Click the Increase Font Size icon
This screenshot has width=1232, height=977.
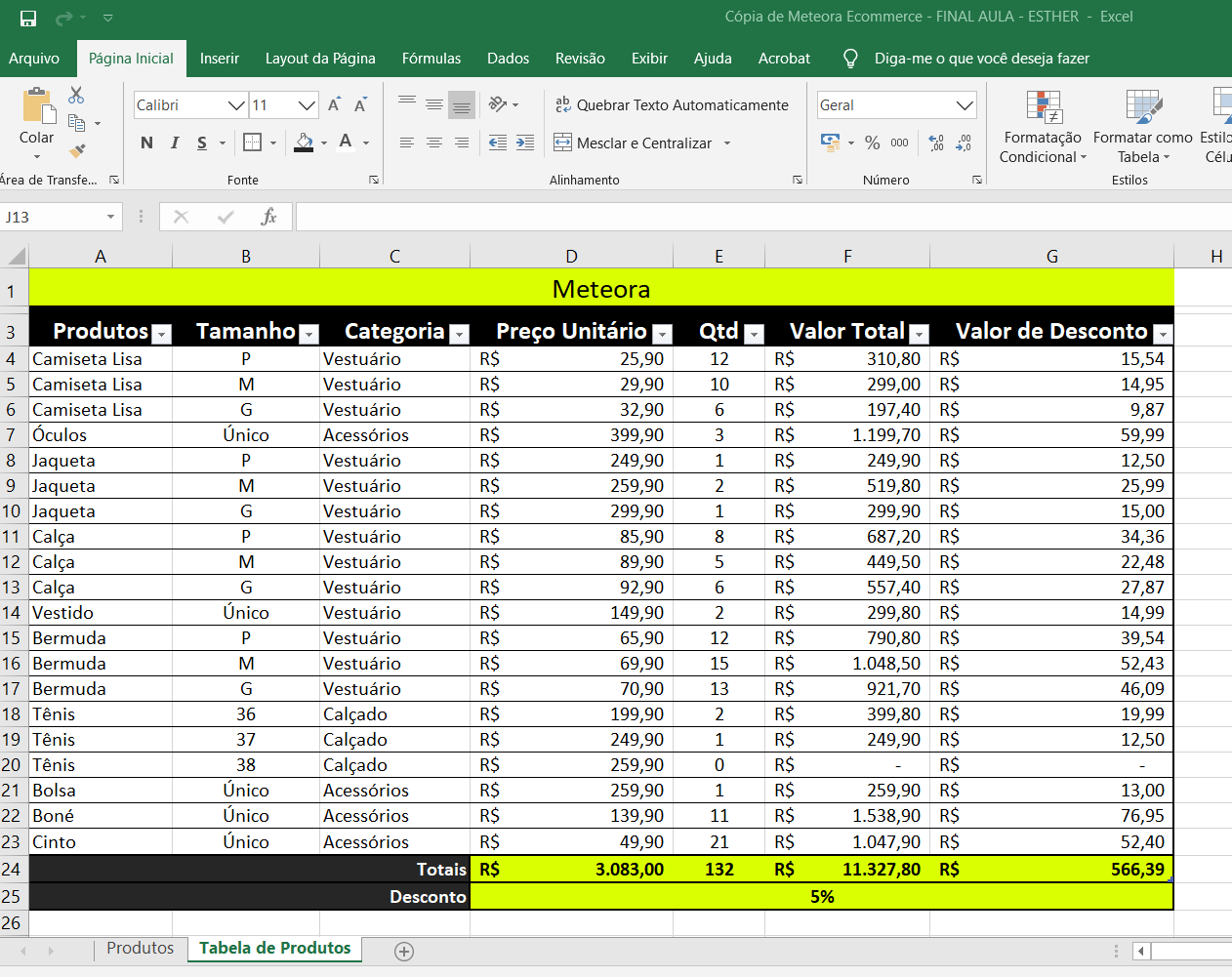coord(334,105)
